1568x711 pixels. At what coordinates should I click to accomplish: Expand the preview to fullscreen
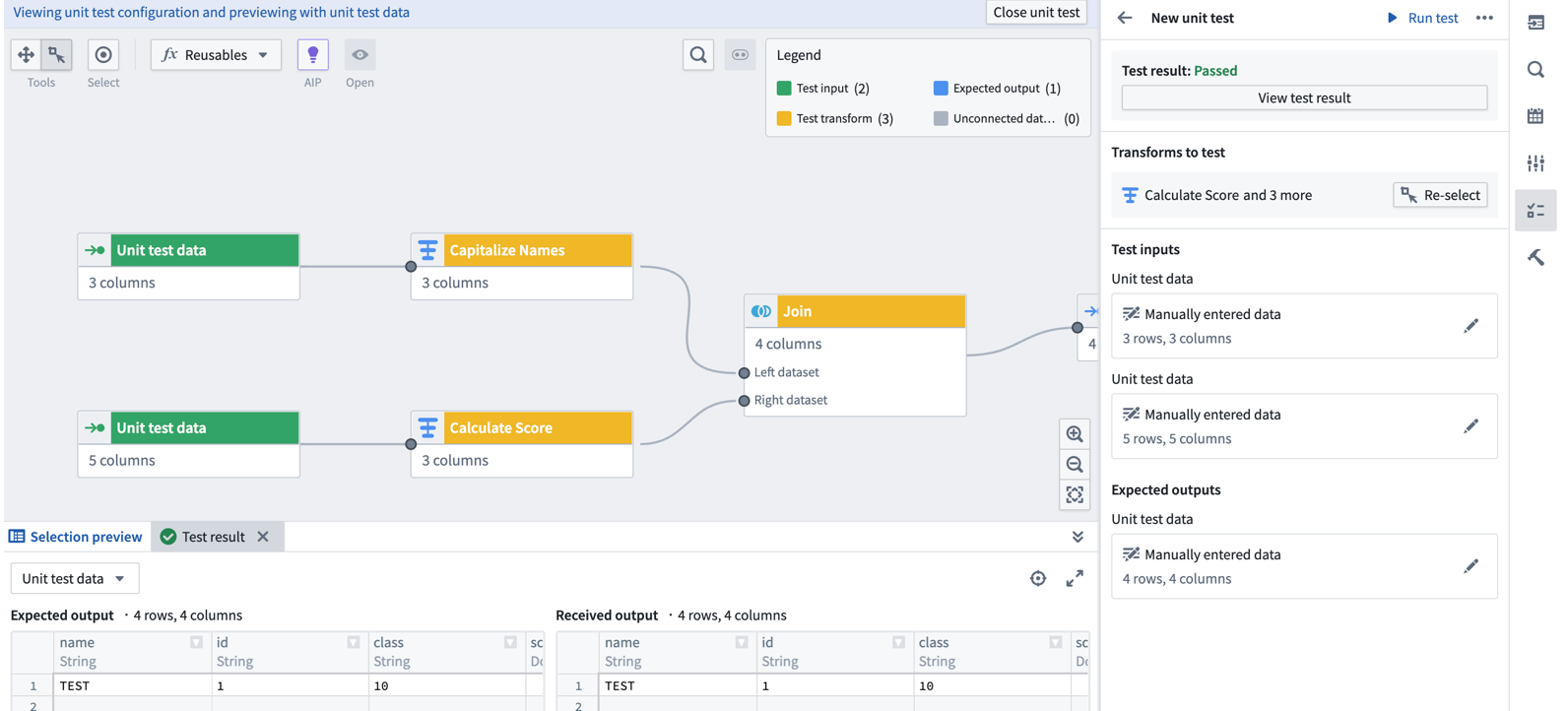pos(1075,579)
